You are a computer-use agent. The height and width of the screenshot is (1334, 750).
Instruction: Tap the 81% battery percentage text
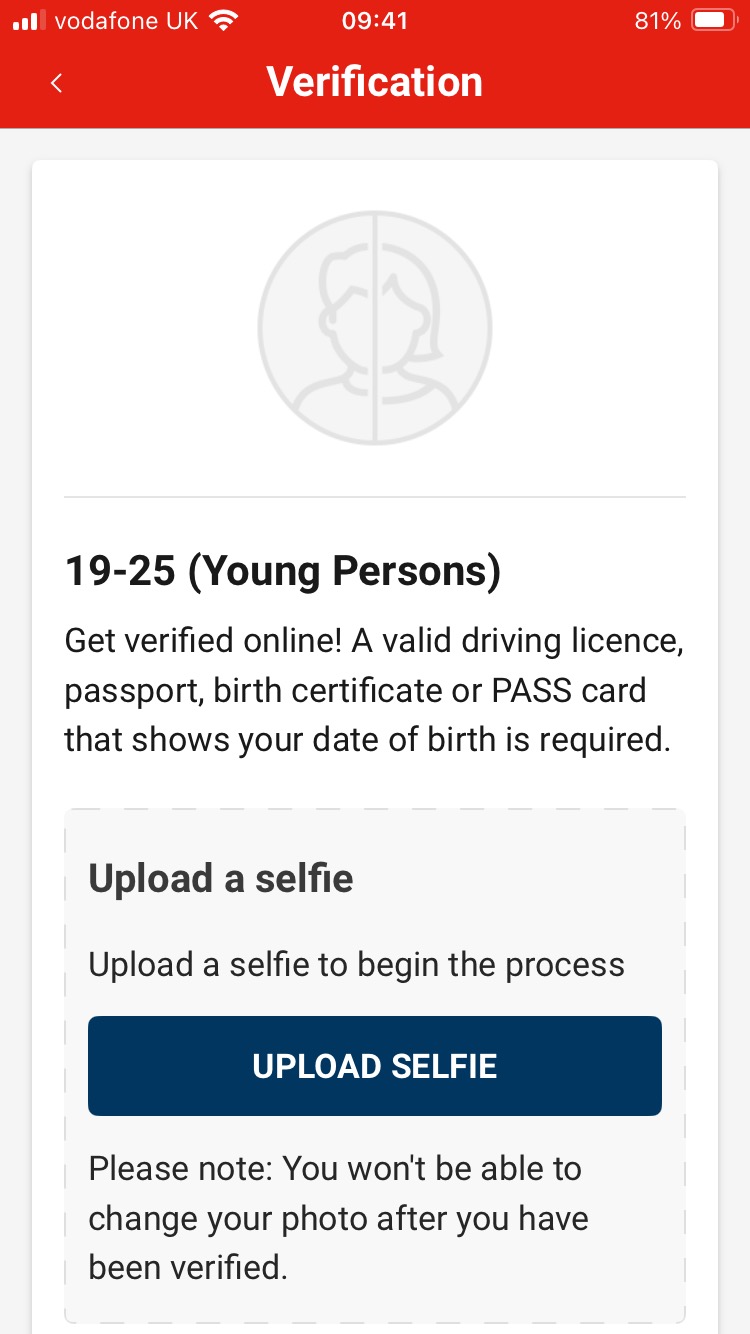click(x=657, y=21)
